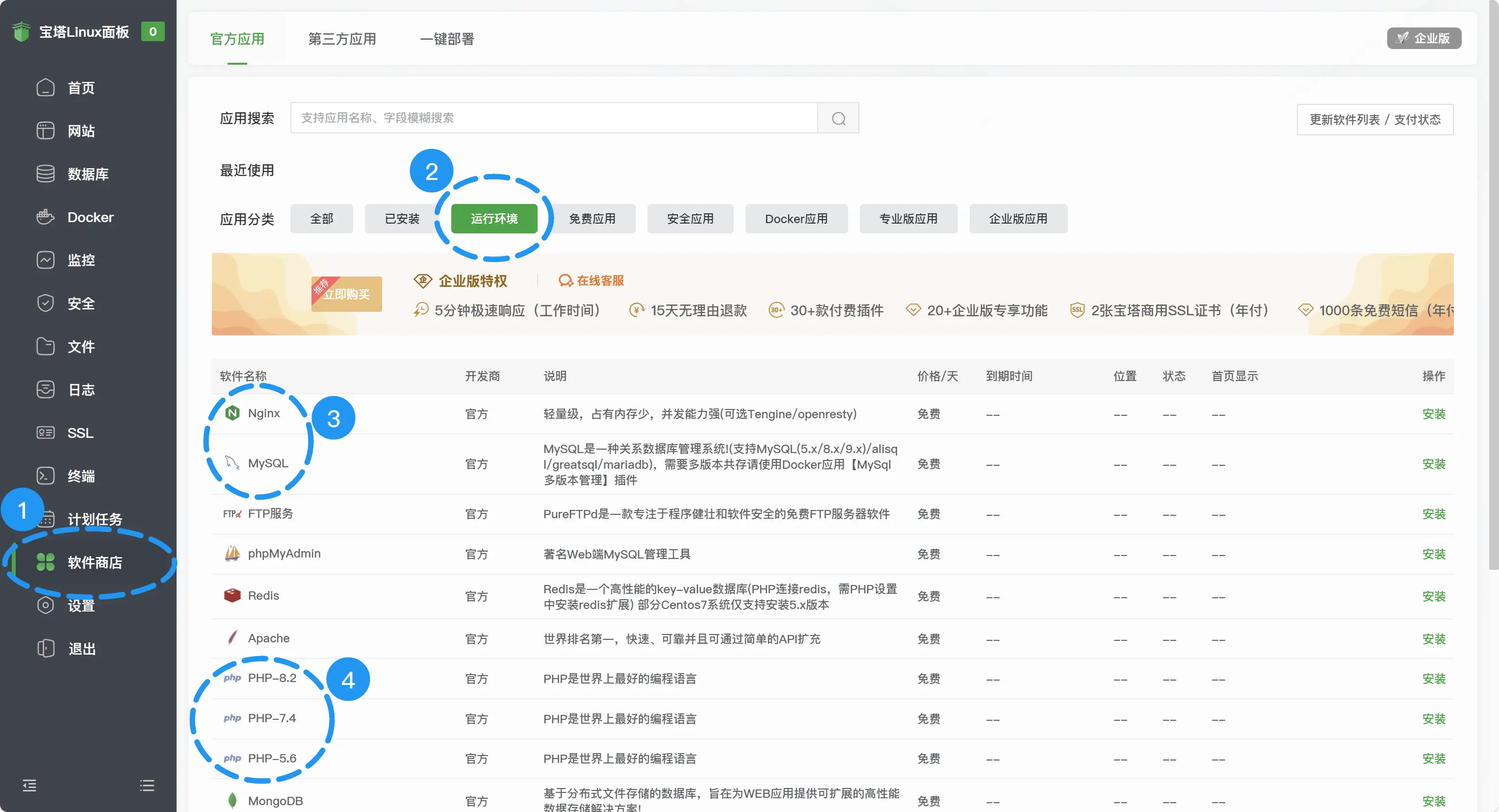The width and height of the screenshot is (1499, 812).
Task: Click the PHP-8.2 php icon
Action: [232, 678]
